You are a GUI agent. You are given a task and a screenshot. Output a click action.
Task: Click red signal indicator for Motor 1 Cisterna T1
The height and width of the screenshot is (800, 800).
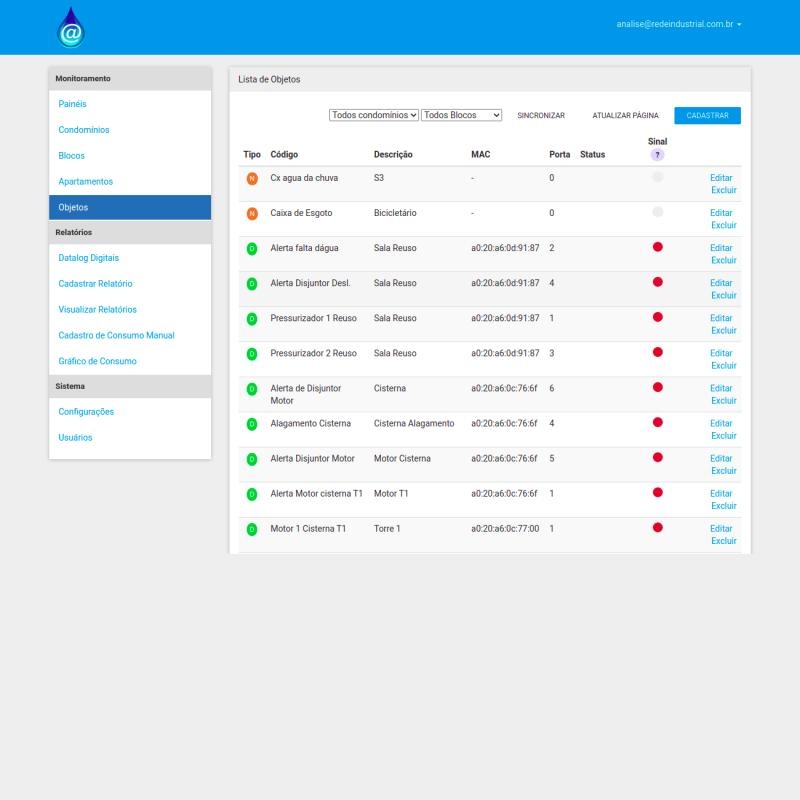click(x=657, y=527)
